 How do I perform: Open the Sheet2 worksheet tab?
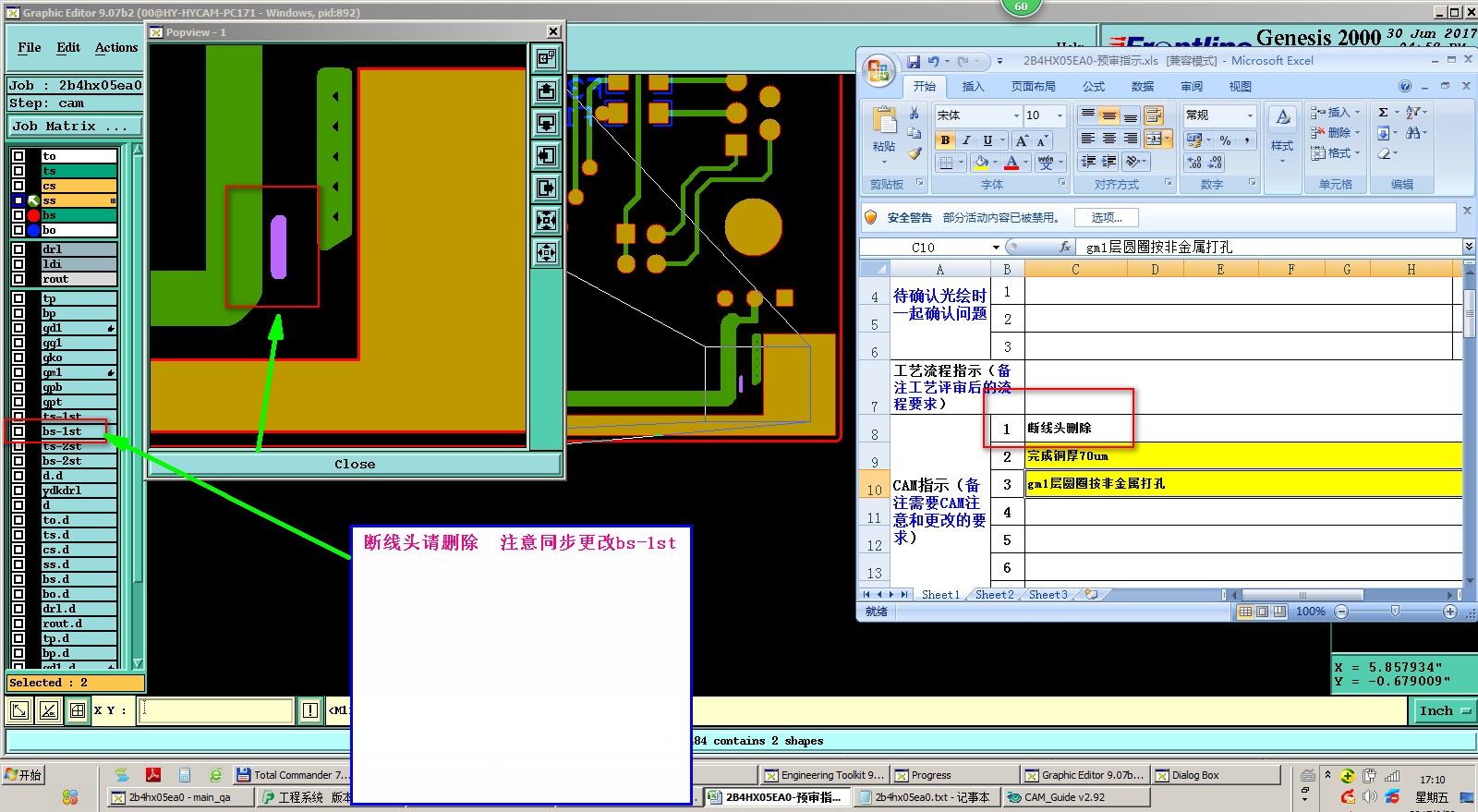coord(994,595)
